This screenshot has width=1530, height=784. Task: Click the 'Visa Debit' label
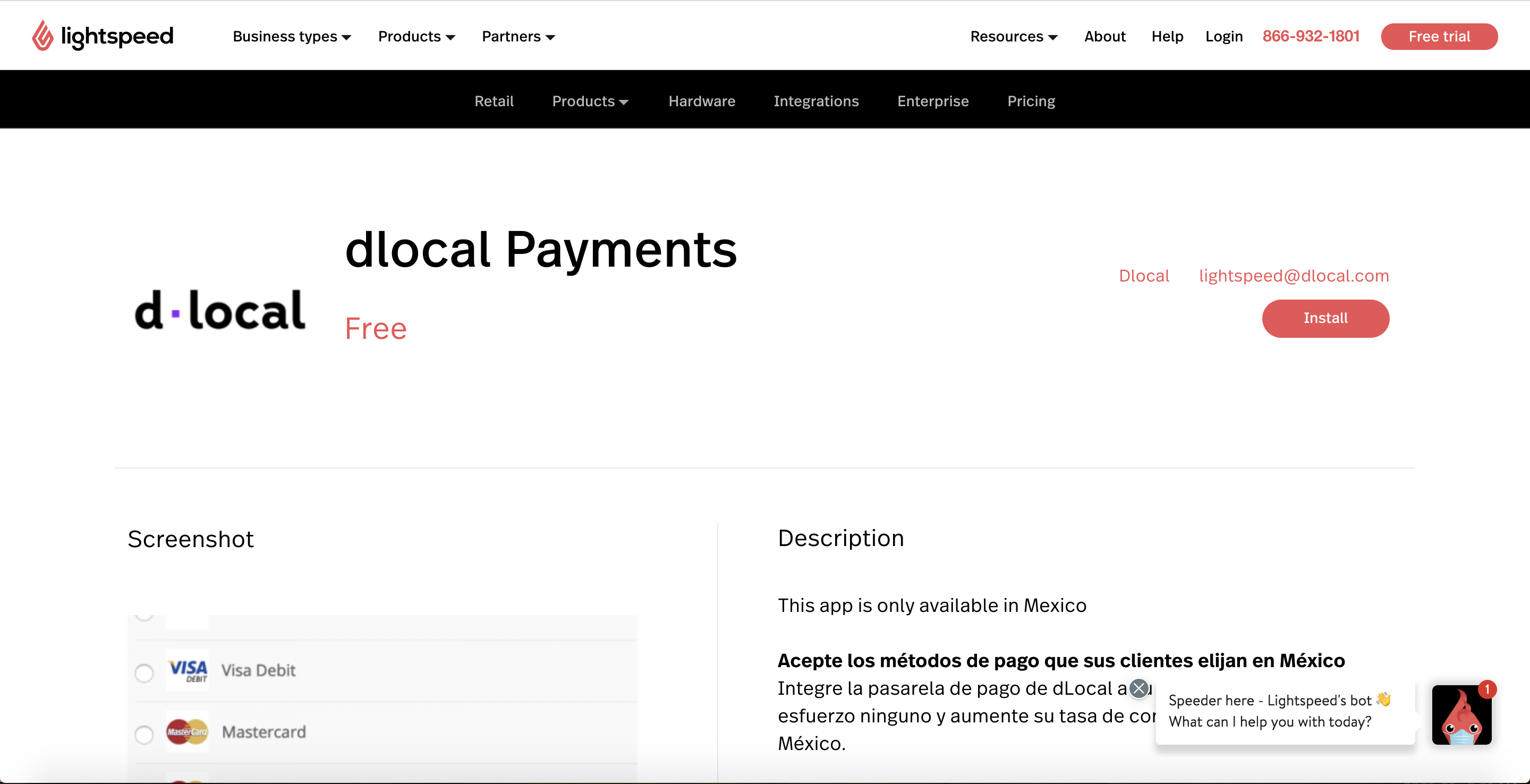tap(258, 670)
